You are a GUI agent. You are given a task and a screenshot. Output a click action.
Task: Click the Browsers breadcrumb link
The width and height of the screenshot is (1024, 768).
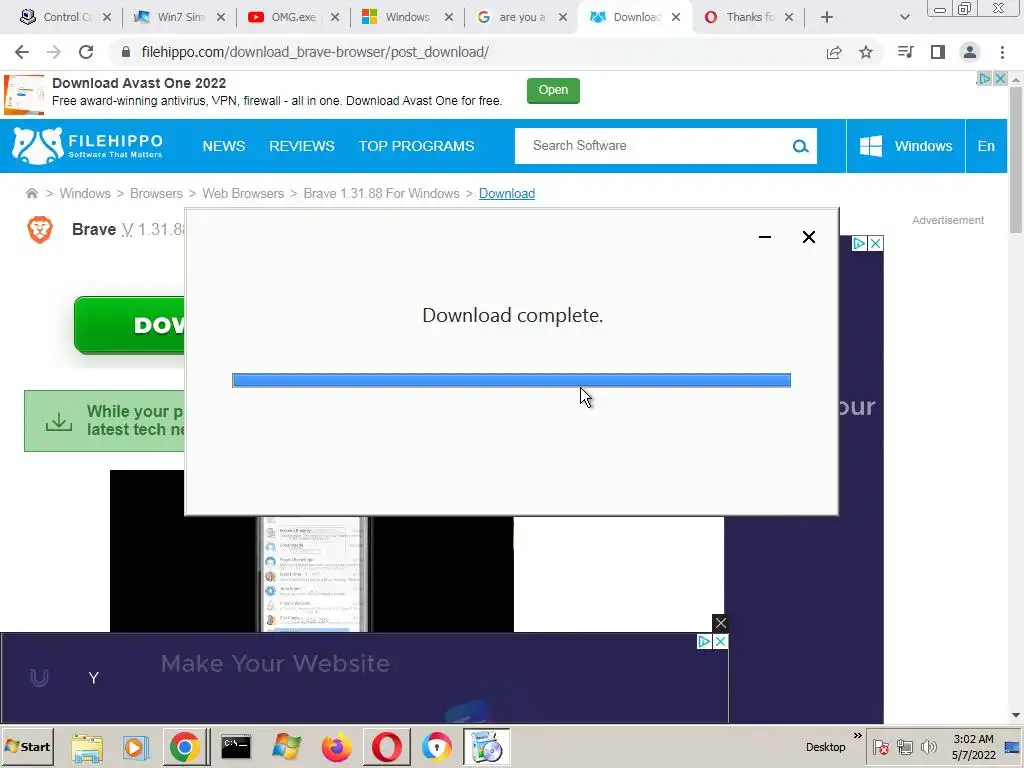tap(156, 193)
